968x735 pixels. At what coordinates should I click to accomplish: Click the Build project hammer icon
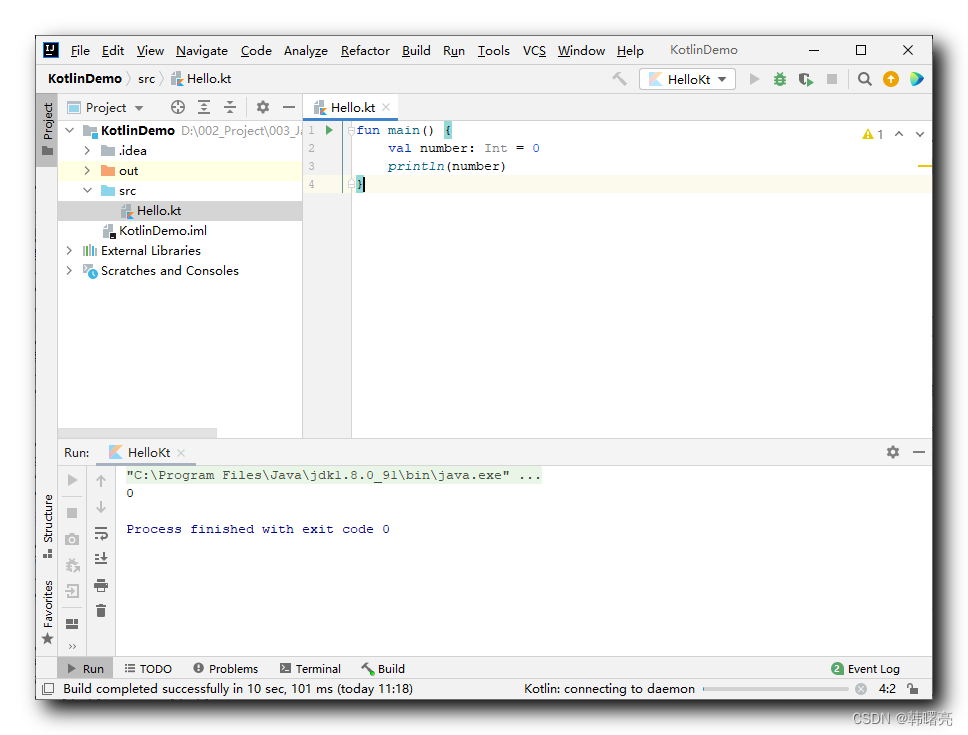[619, 79]
